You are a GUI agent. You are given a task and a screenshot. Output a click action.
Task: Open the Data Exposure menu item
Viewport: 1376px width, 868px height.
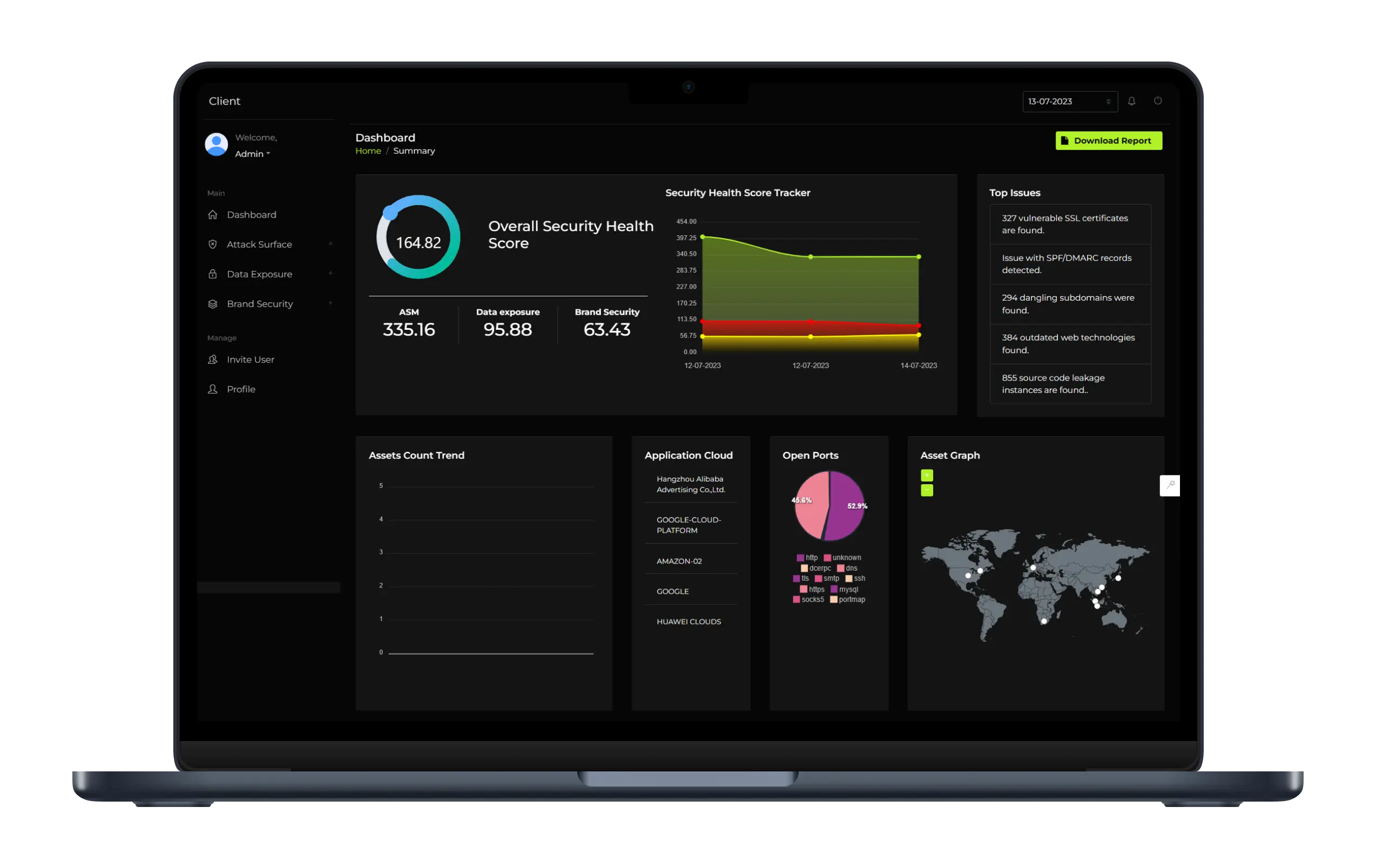[259, 274]
